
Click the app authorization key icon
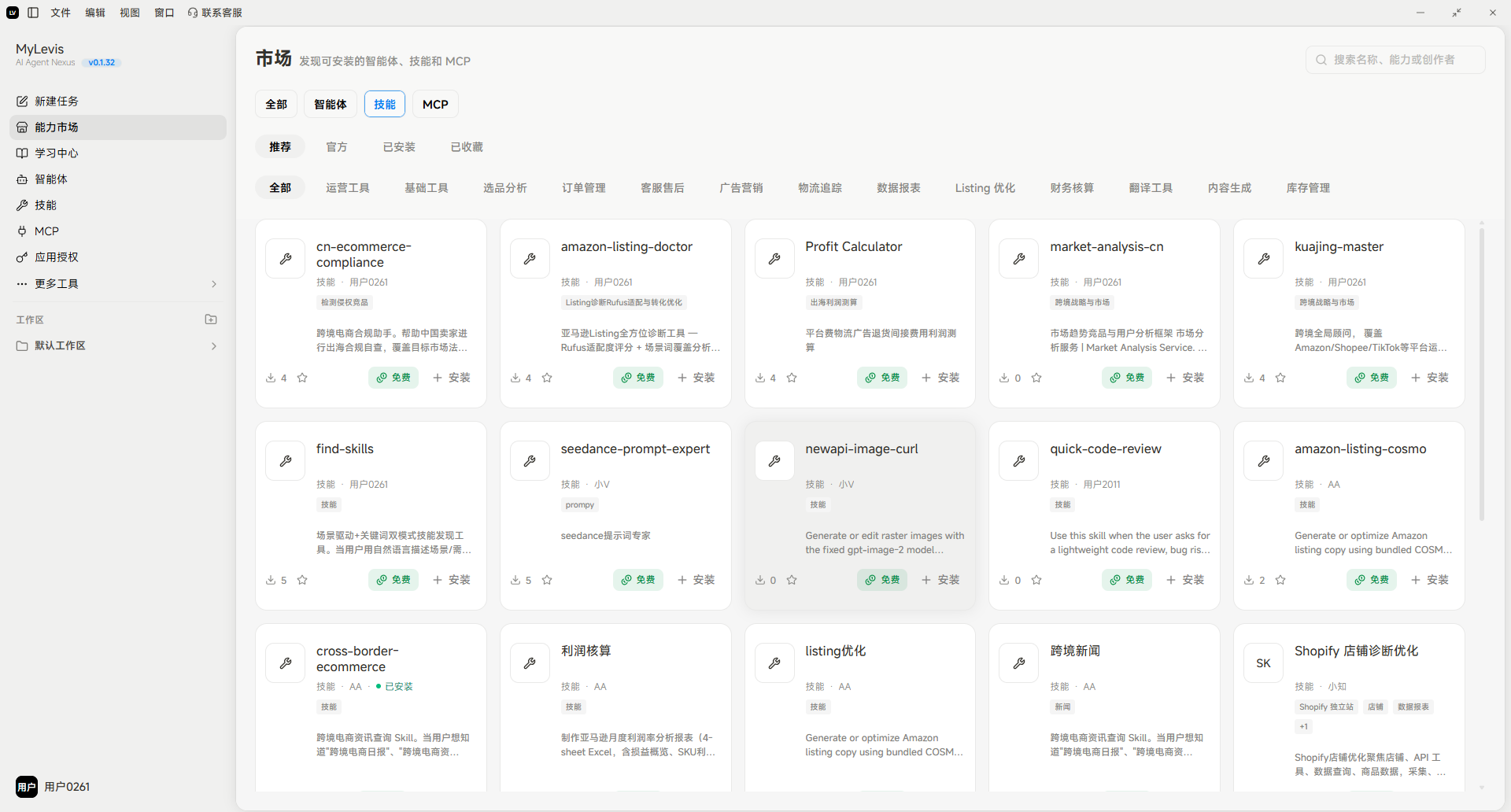tap(22, 257)
